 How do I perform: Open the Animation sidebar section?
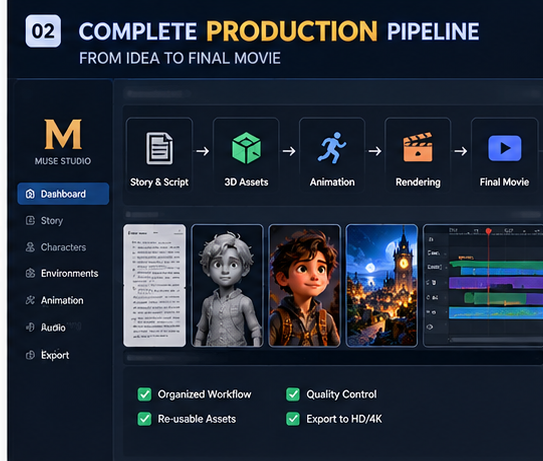pos(55,300)
